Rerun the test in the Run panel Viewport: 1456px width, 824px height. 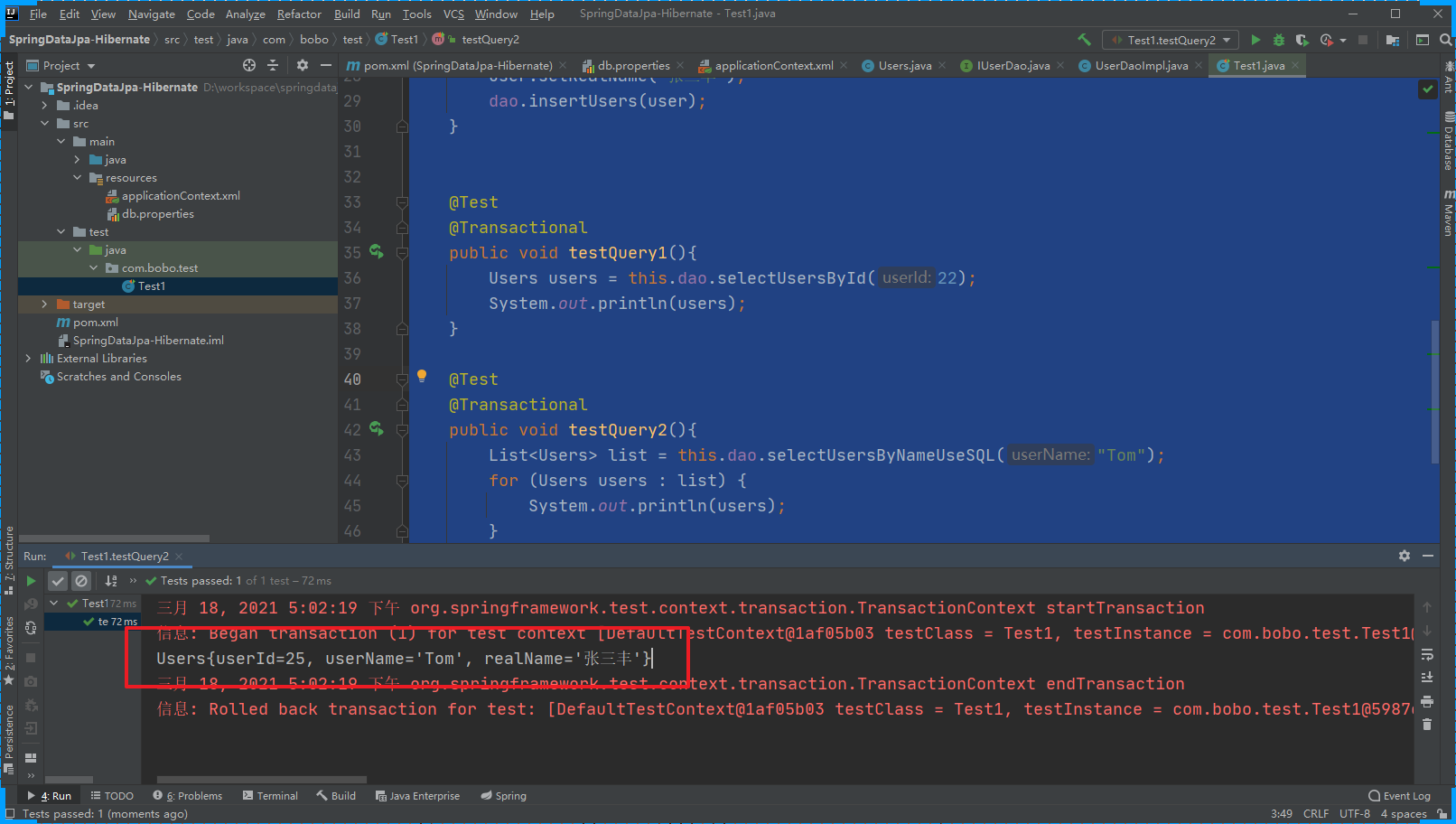(x=31, y=581)
